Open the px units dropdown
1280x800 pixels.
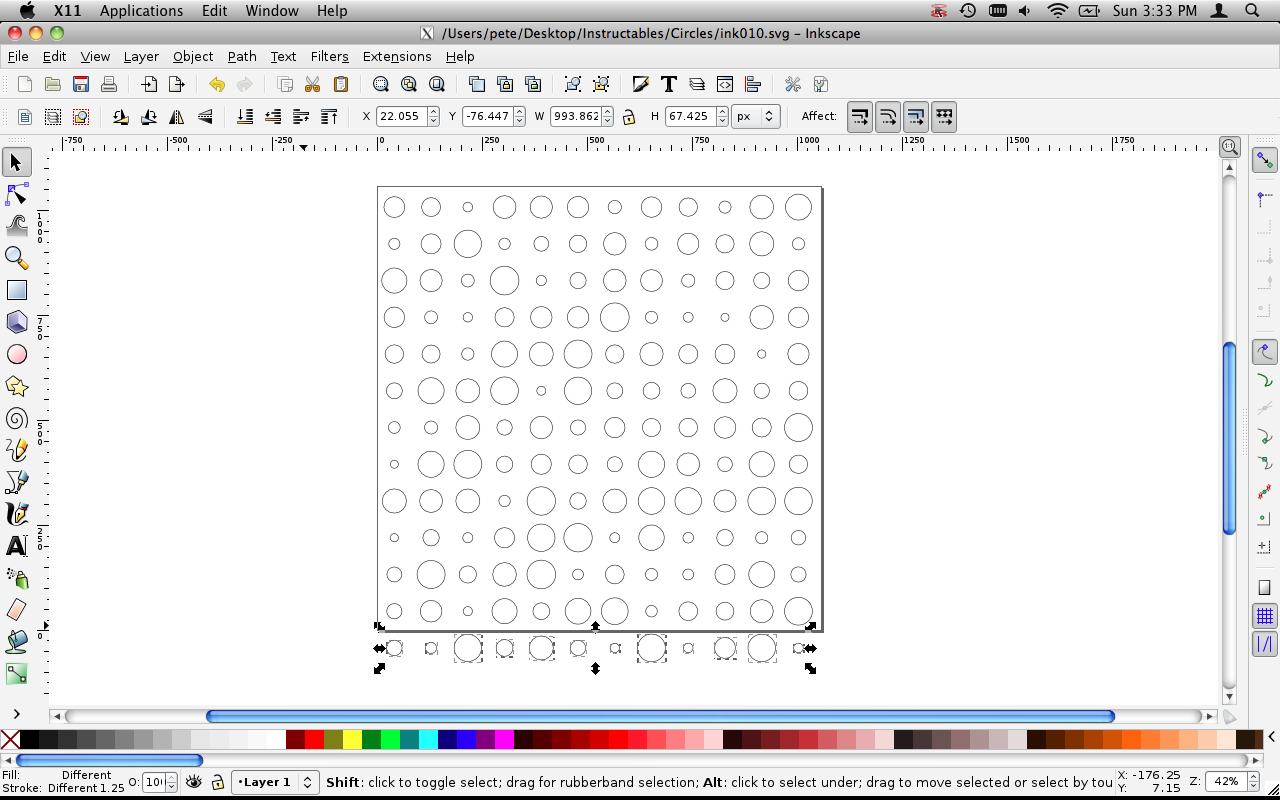(756, 116)
